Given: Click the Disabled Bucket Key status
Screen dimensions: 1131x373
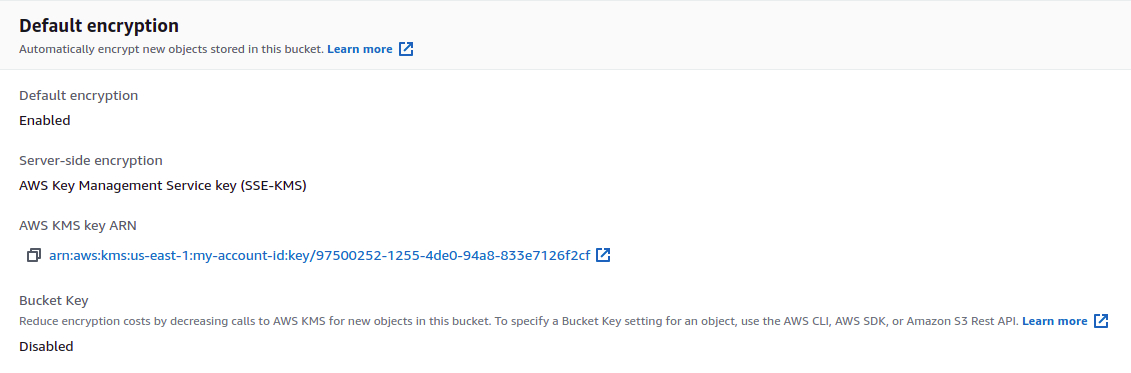Looking at the screenshot, I should (46, 346).
